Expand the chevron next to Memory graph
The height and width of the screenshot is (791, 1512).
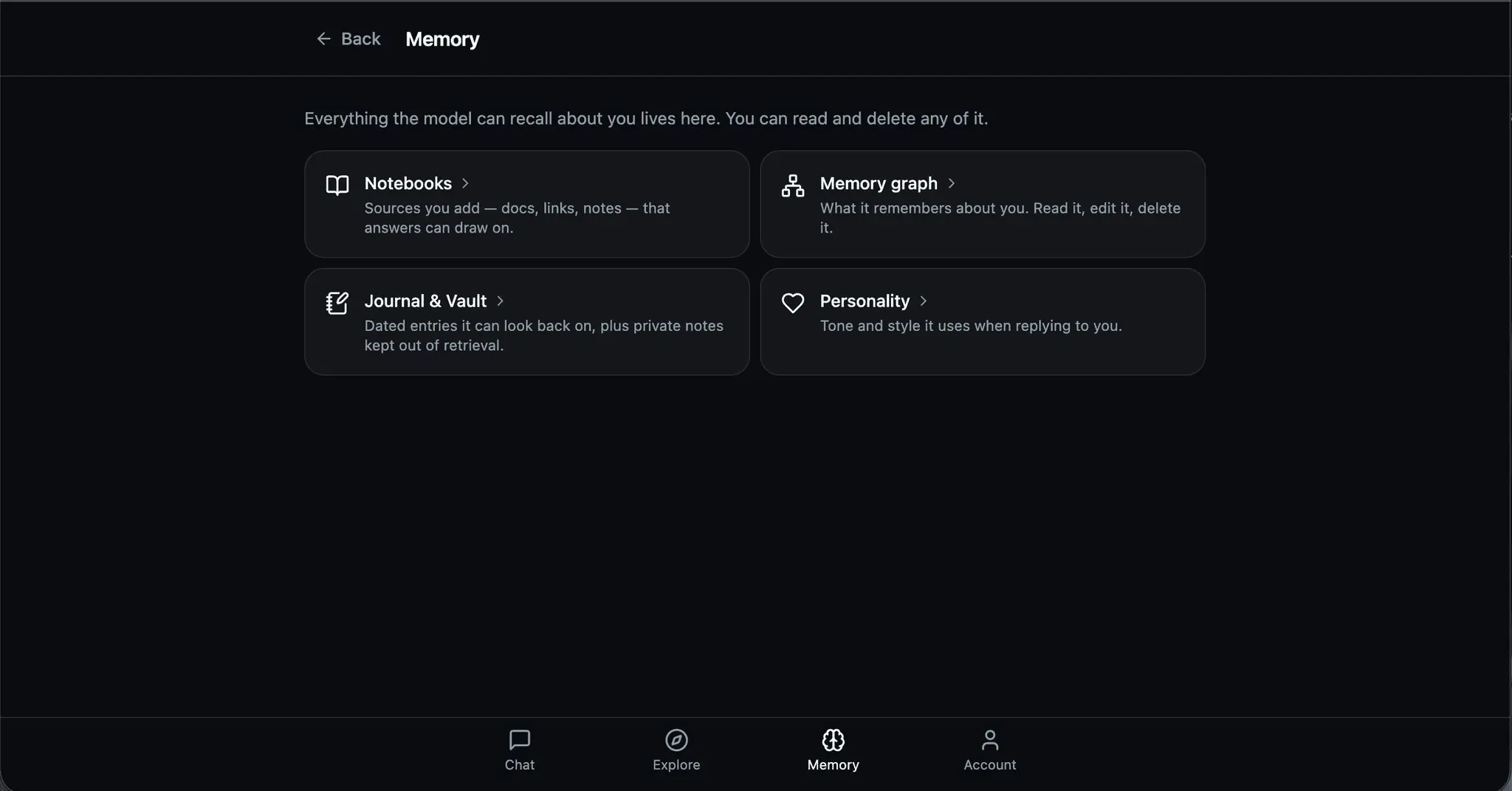coord(951,183)
